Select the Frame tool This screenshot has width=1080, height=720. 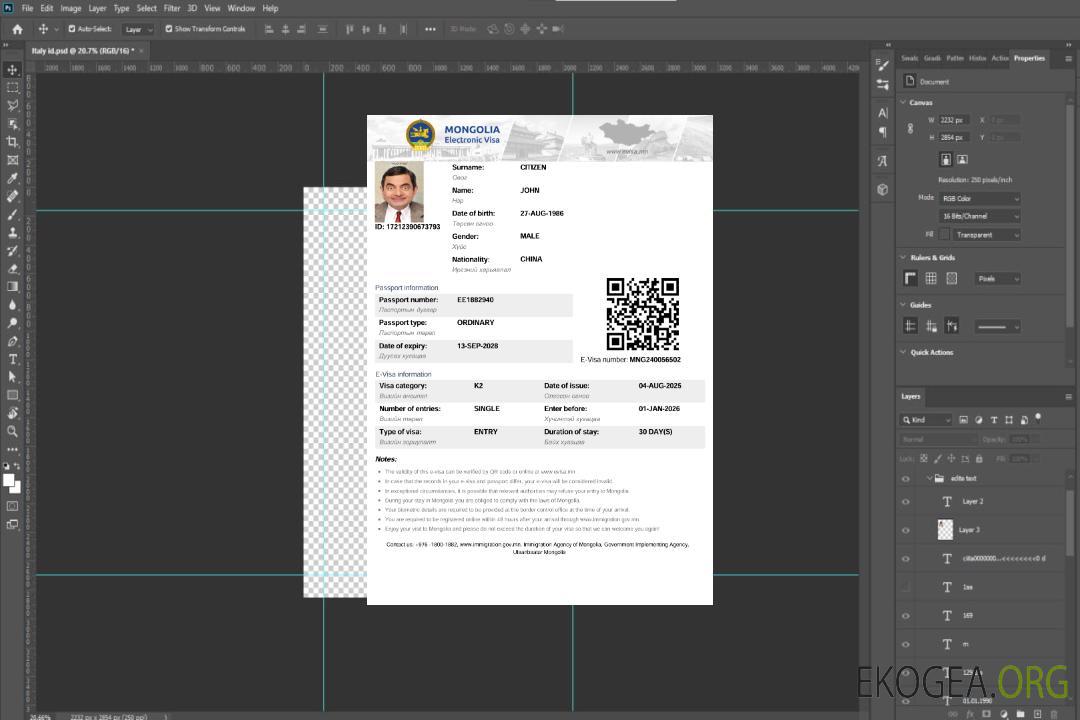coord(12,160)
